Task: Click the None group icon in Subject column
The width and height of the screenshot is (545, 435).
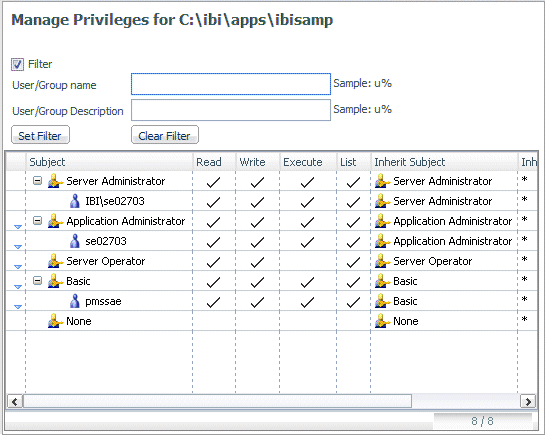Action: tap(55, 321)
